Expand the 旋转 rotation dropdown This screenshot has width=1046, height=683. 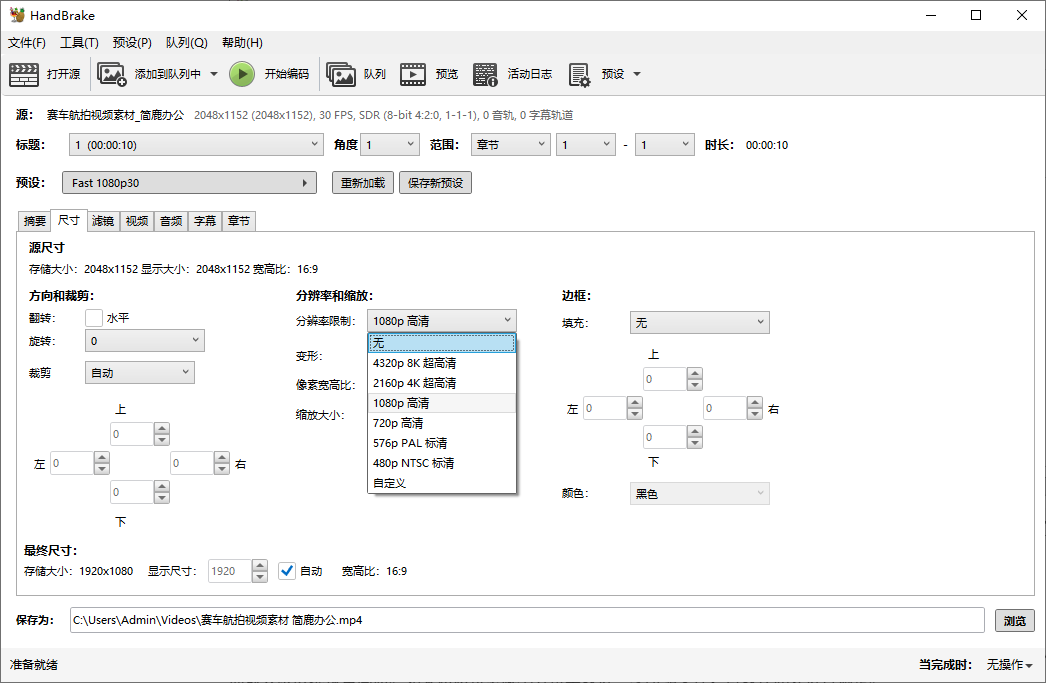tap(145, 341)
